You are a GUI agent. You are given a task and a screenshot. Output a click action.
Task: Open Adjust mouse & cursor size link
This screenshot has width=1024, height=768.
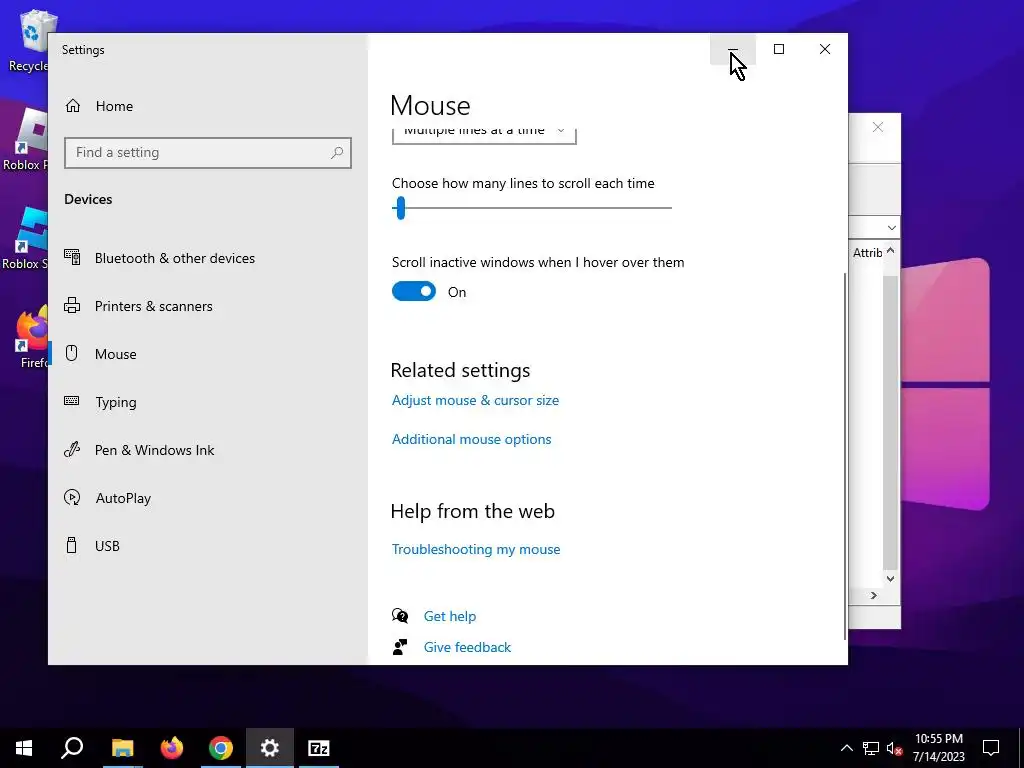(x=475, y=400)
